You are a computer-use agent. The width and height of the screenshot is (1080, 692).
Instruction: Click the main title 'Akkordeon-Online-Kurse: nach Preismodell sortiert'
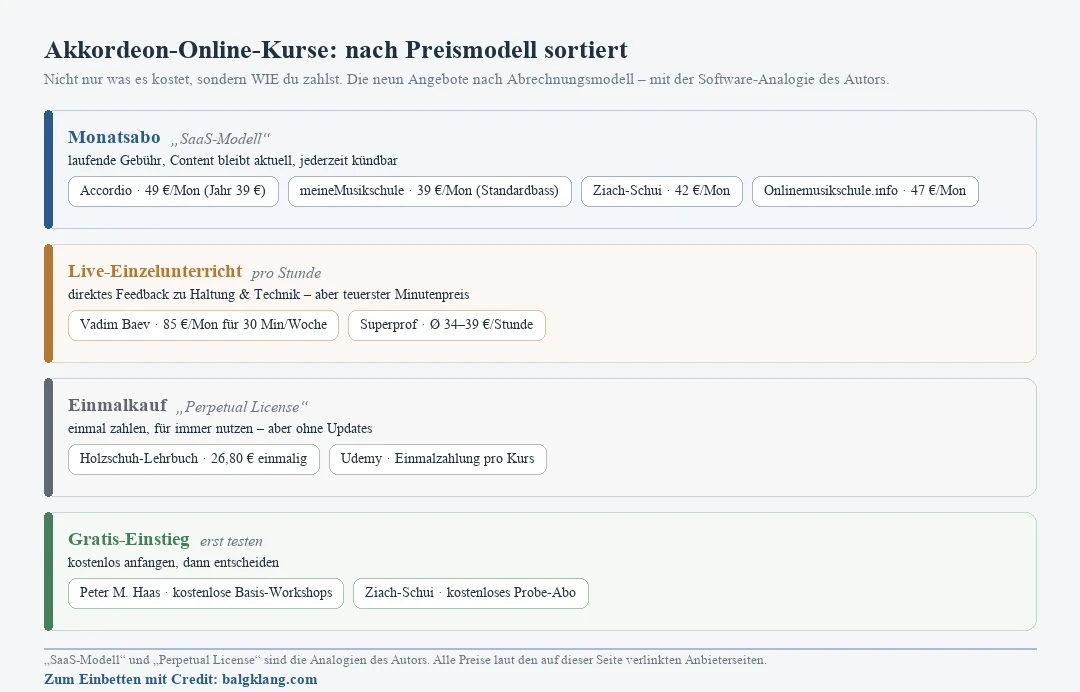336,50
